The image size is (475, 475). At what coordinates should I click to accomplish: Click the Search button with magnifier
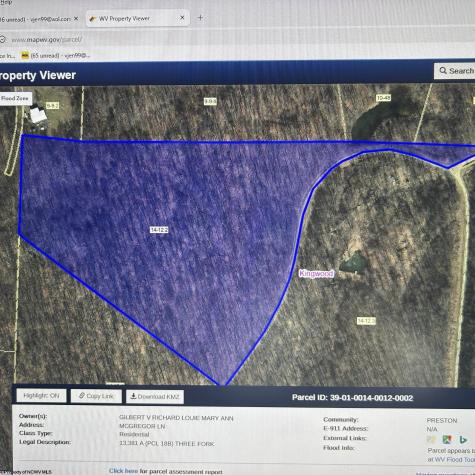(455, 71)
